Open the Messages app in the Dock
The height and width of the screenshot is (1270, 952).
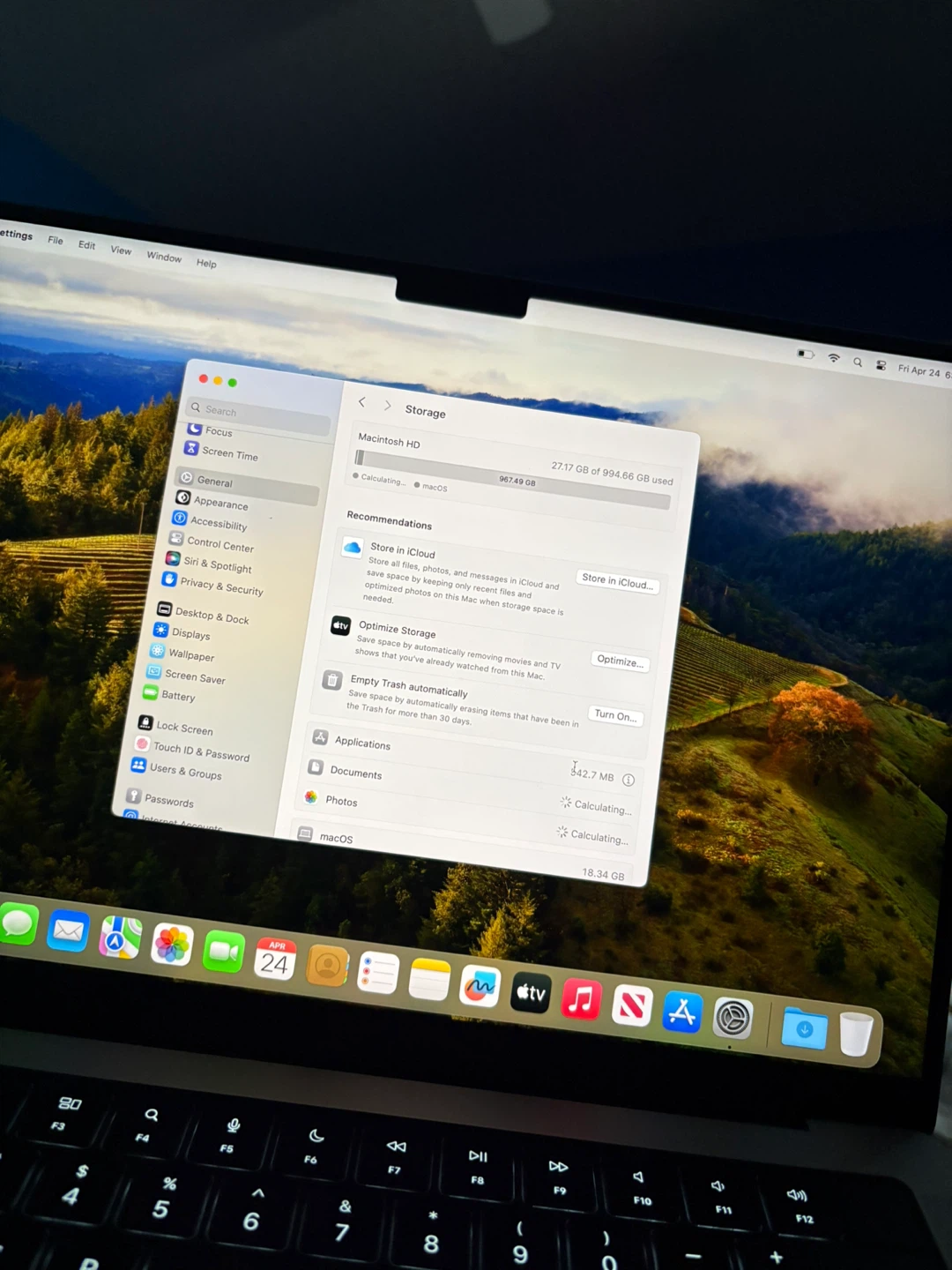pos(18,925)
